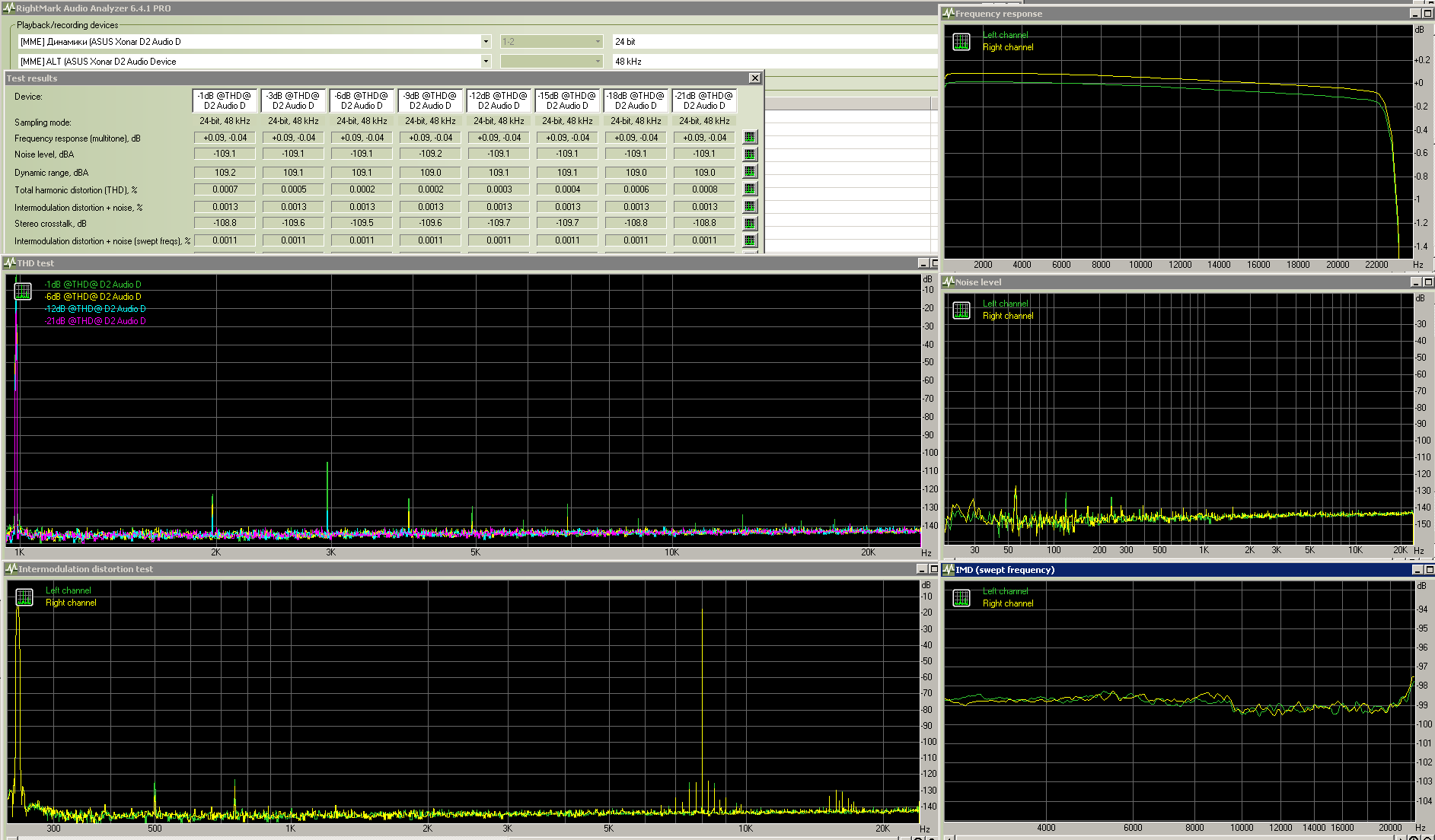Select the -15dB @THD@ device column header
The image size is (1435, 840).
click(x=567, y=100)
